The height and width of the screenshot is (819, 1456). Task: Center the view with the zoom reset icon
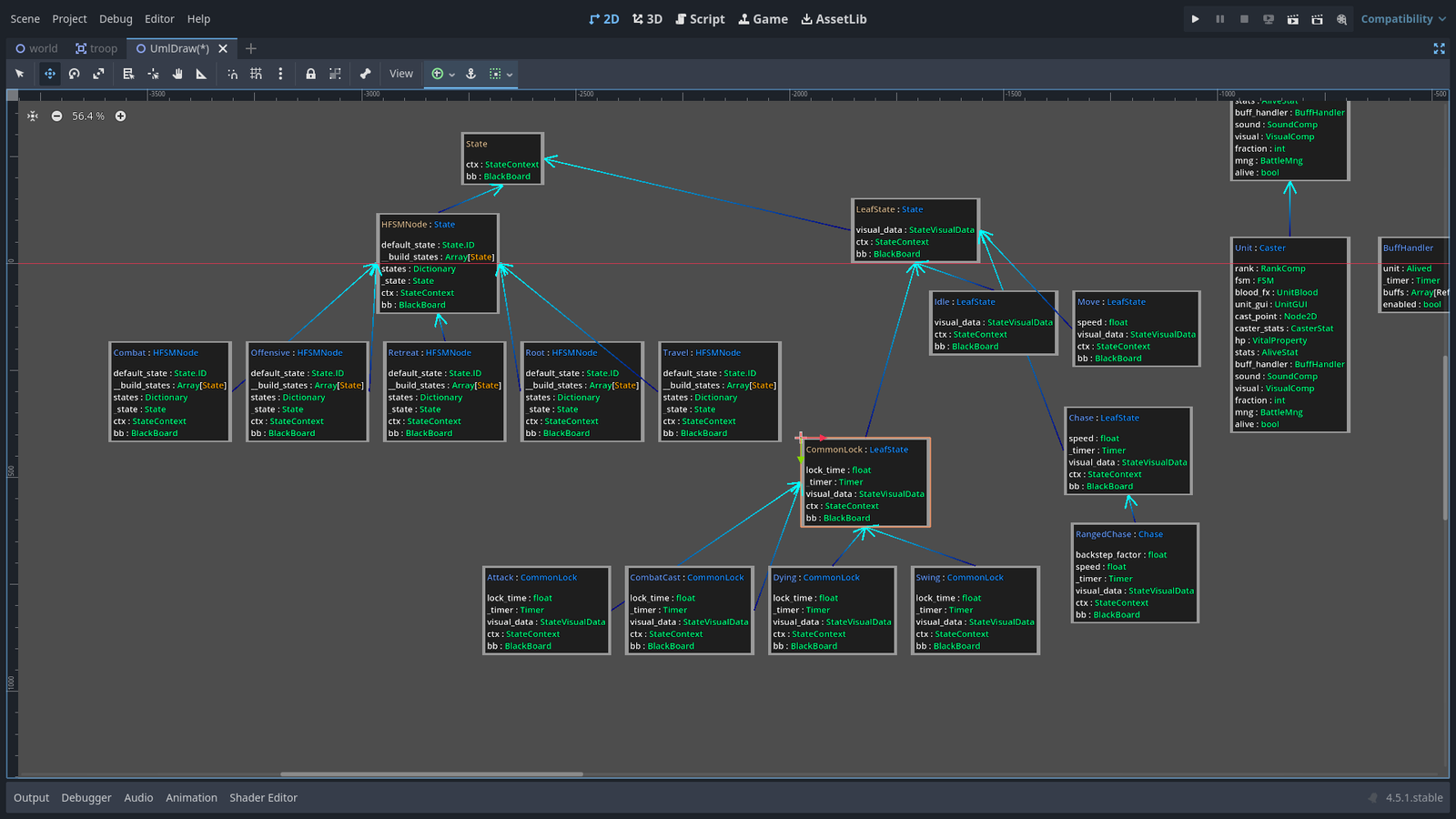click(33, 116)
